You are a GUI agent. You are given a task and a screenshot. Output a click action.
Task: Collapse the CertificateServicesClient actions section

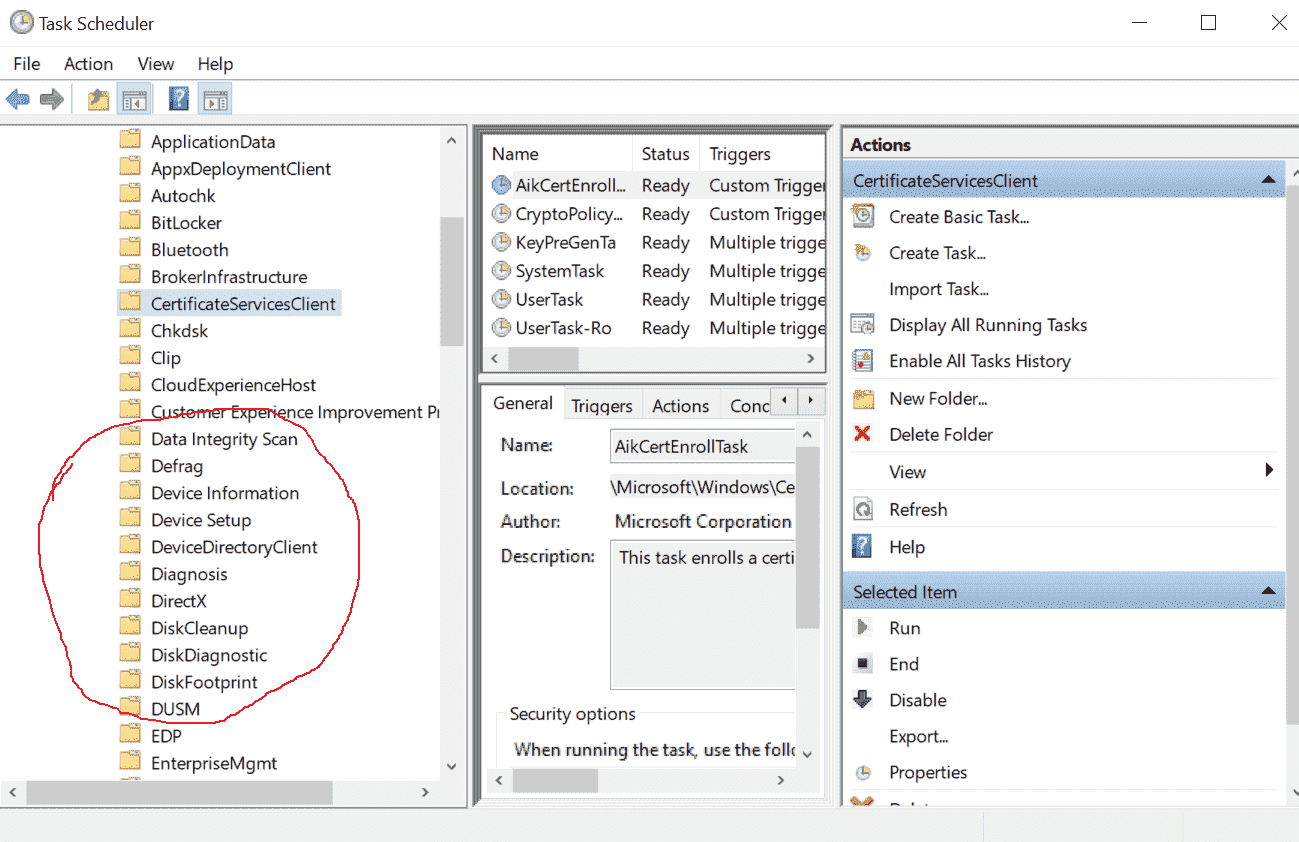[x=1268, y=181]
